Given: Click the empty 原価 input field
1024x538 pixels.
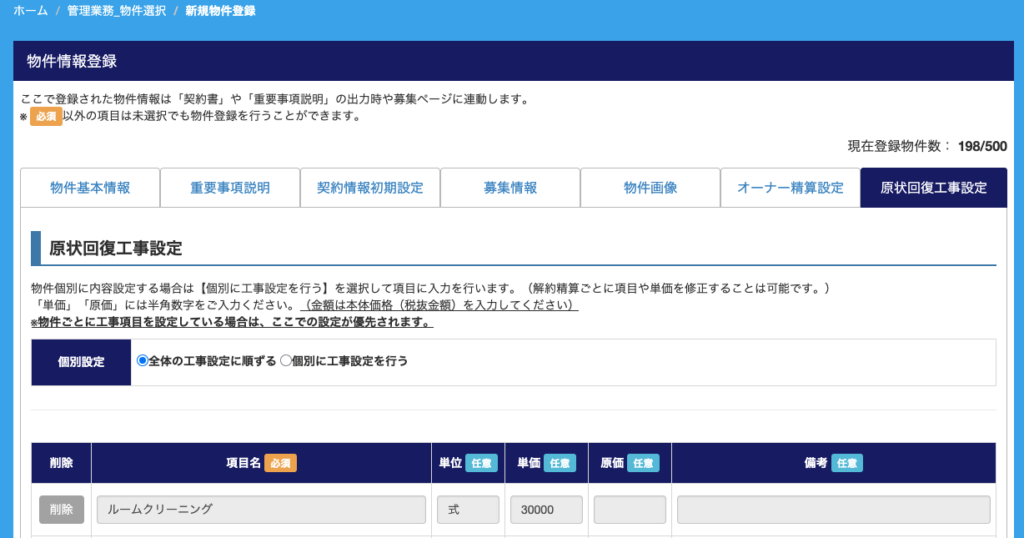Looking at the screenshot, I should 630,509.
